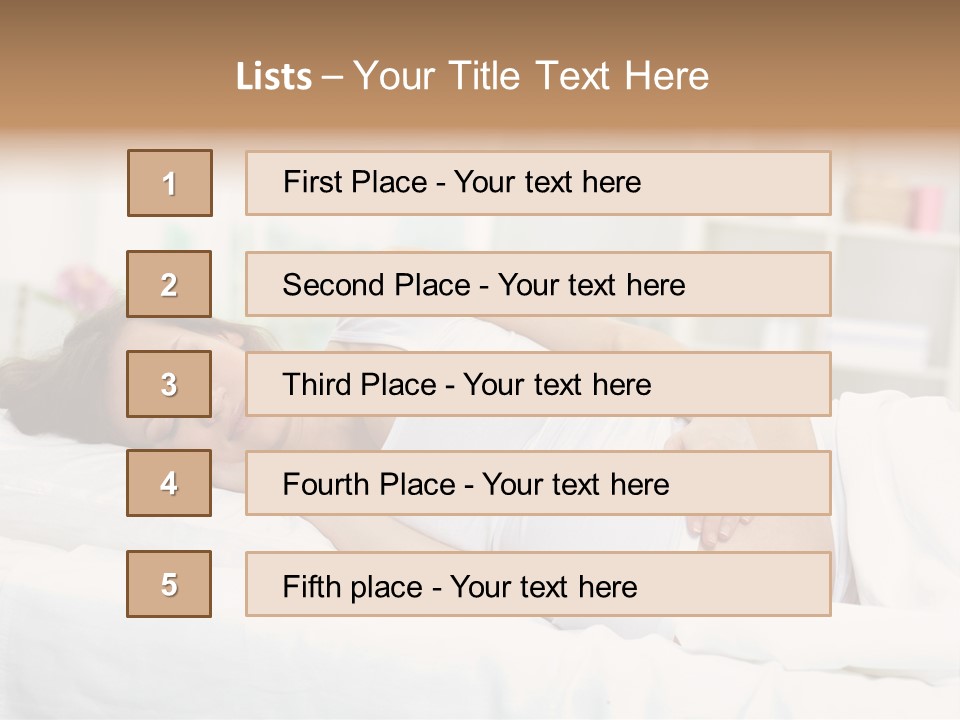This screenshot has width=960, height=720.
Task: Click the bold word 'Lists' in title
Action: pyautogui.click(x=274, y=76)
